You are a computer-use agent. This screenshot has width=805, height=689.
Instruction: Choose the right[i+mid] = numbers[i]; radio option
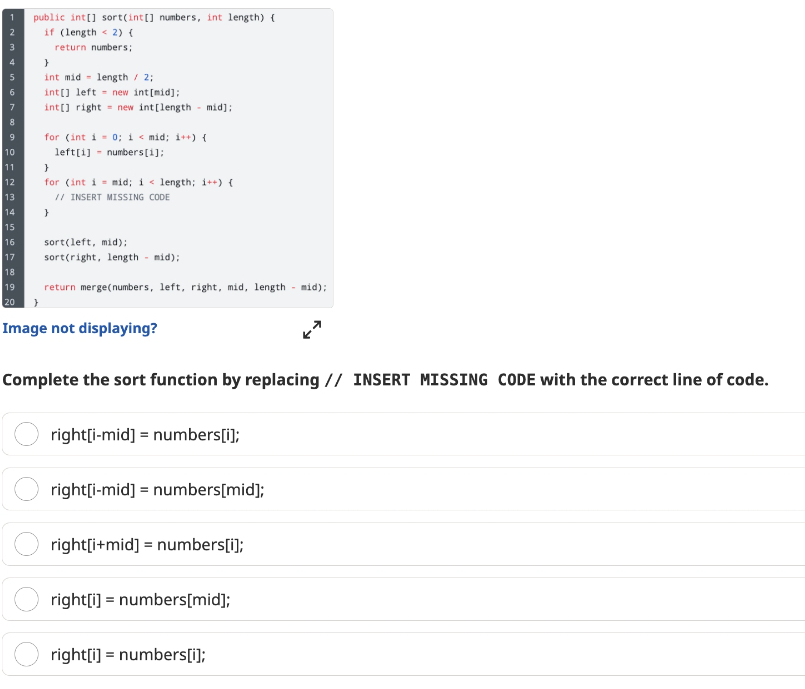pos(26,544)
